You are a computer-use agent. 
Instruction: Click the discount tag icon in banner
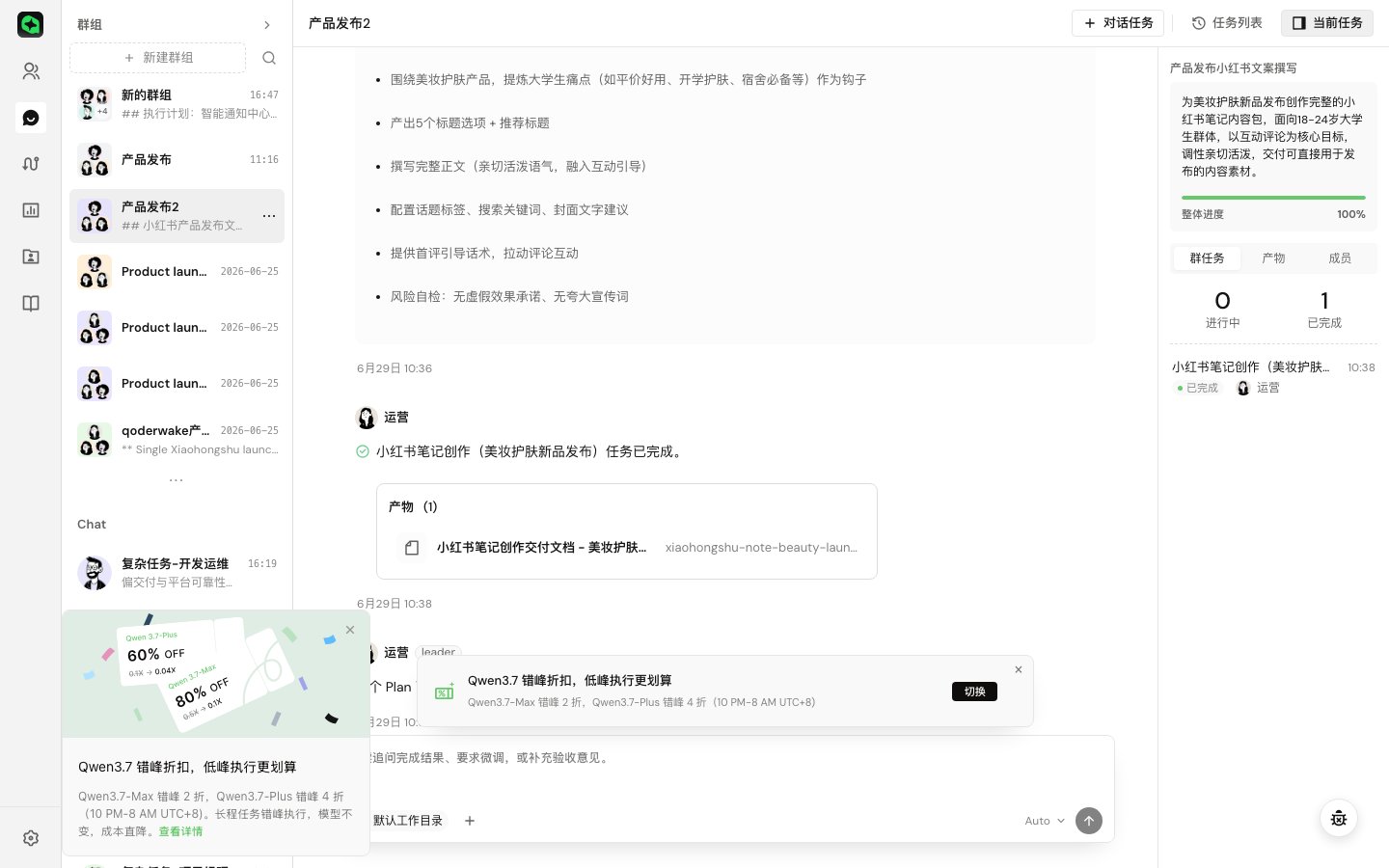point(445,692)
